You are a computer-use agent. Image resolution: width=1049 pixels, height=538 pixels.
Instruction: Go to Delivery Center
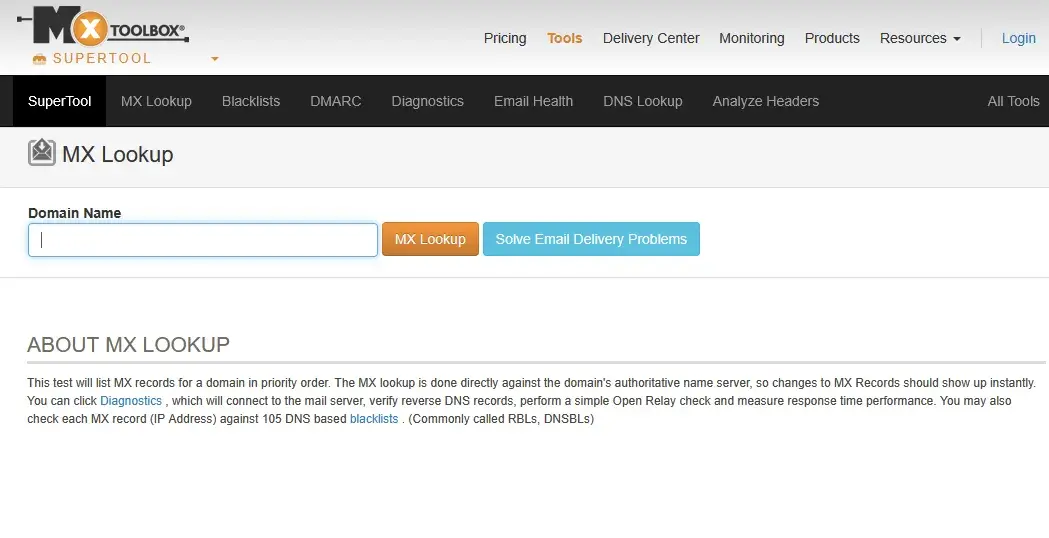tap(651, 38)
